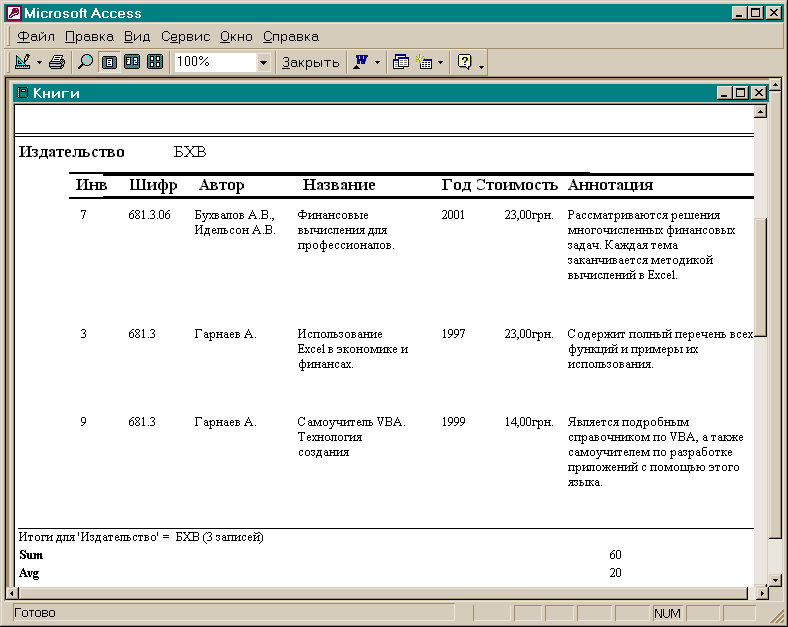Viewport: 788px width, 627px height.
Task: Click the Издательство label
Action: [72, 152]
